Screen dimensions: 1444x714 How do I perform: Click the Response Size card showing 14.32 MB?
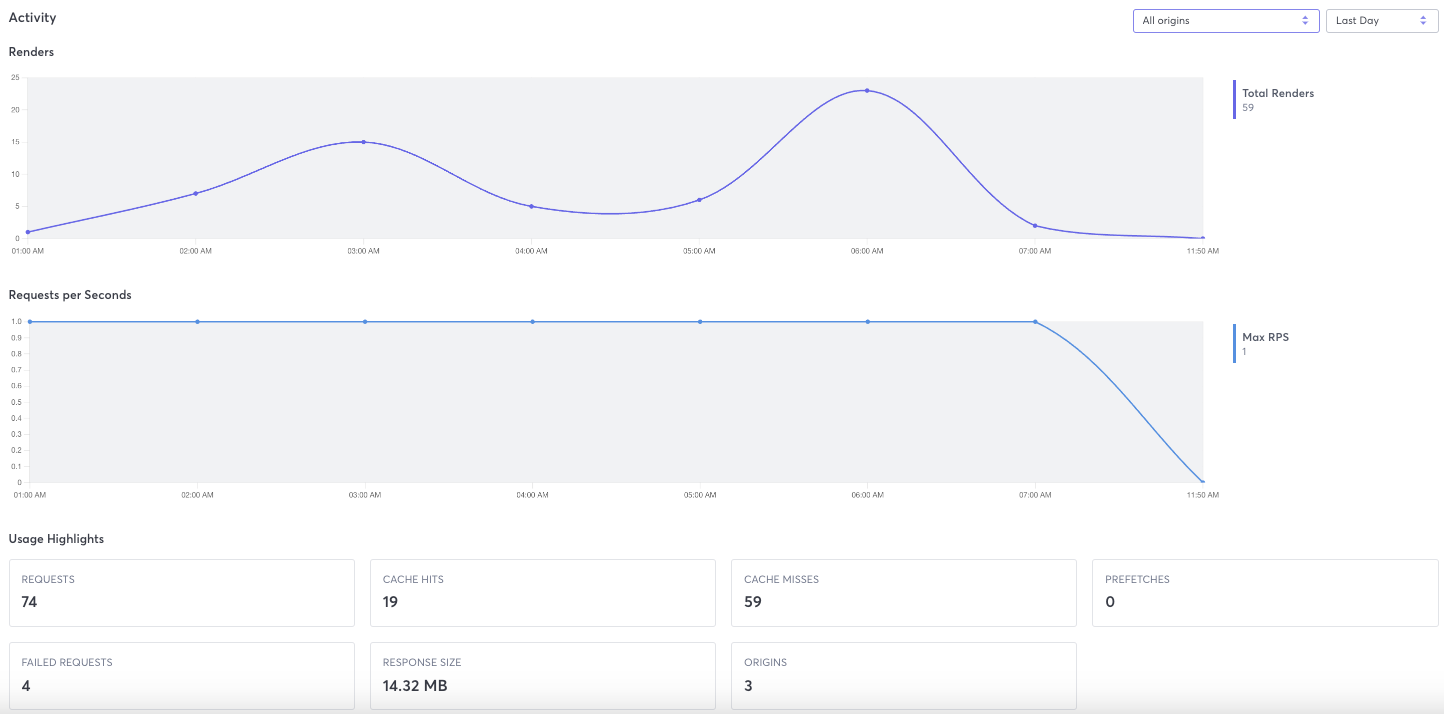542,675
